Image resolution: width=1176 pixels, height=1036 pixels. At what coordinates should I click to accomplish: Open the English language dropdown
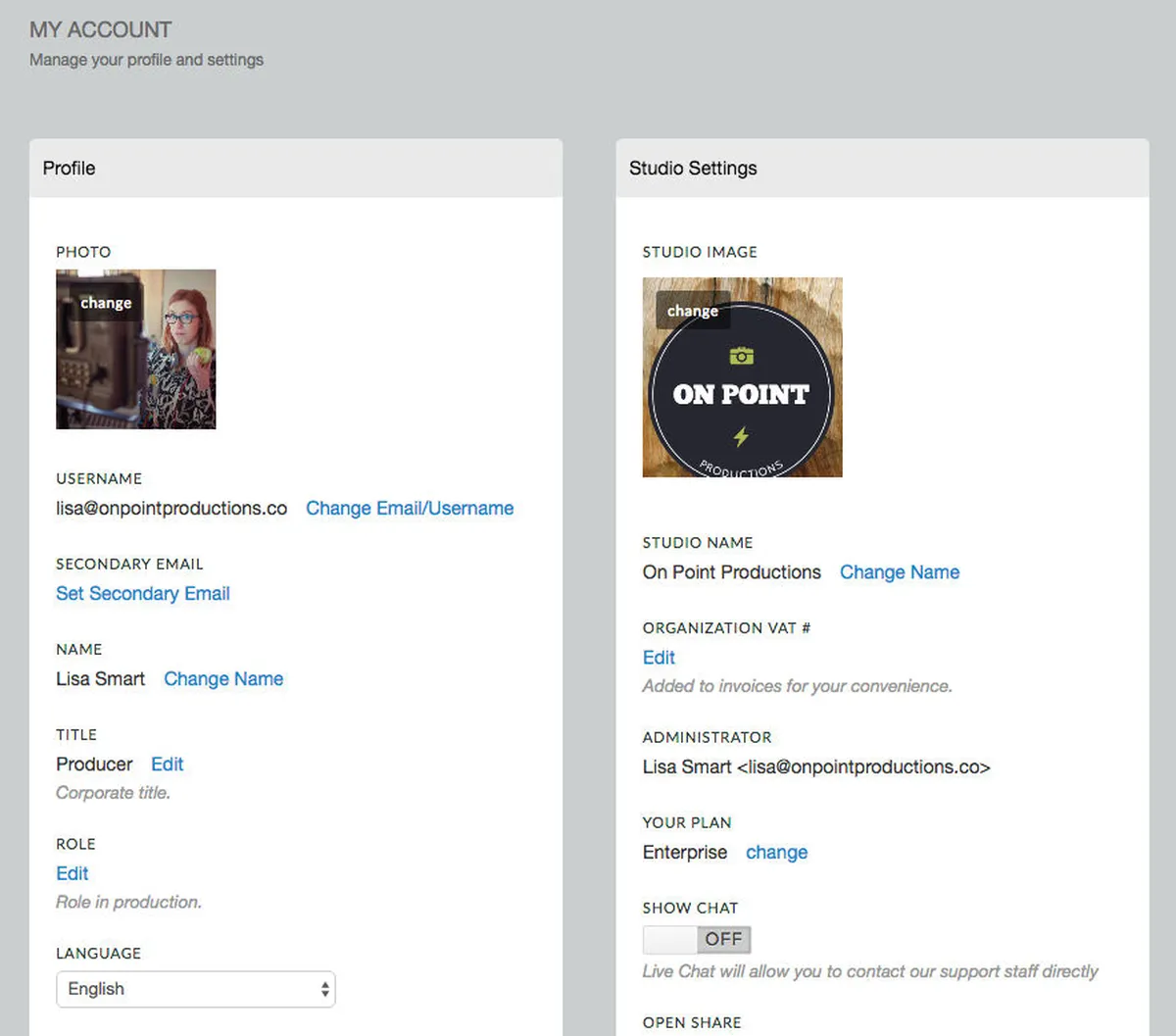click(195, 989)
